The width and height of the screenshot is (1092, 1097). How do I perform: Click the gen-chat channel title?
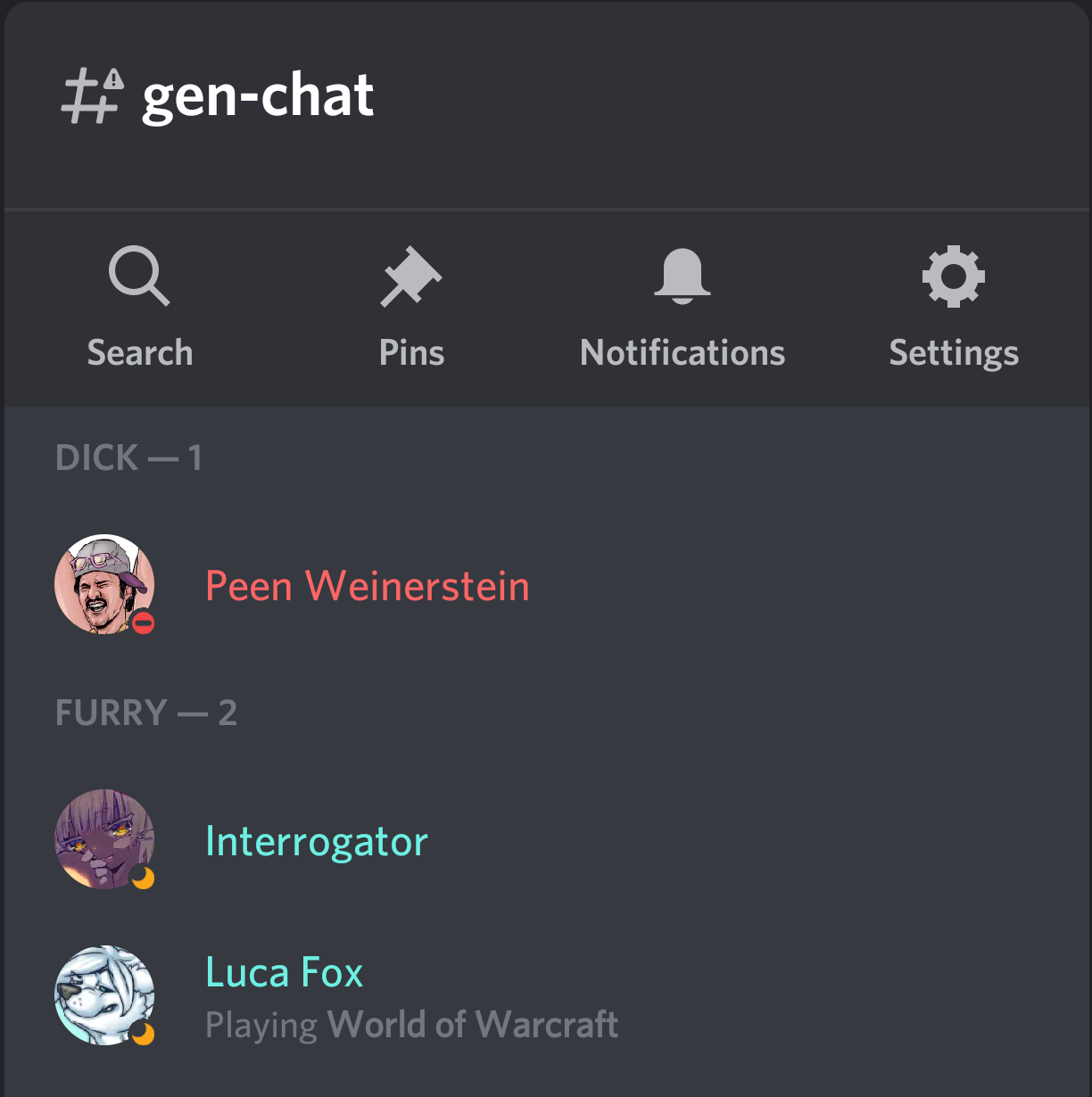click(x=259, y=97)
